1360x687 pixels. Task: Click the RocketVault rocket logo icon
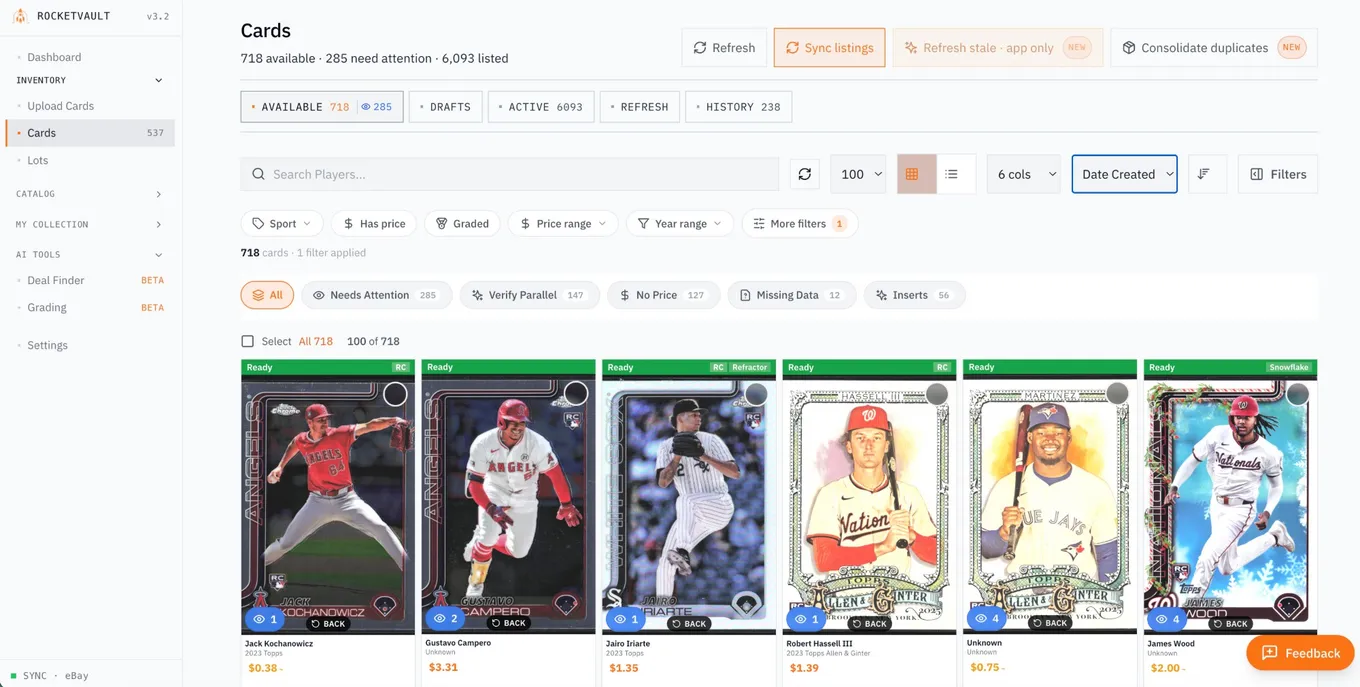19,16
